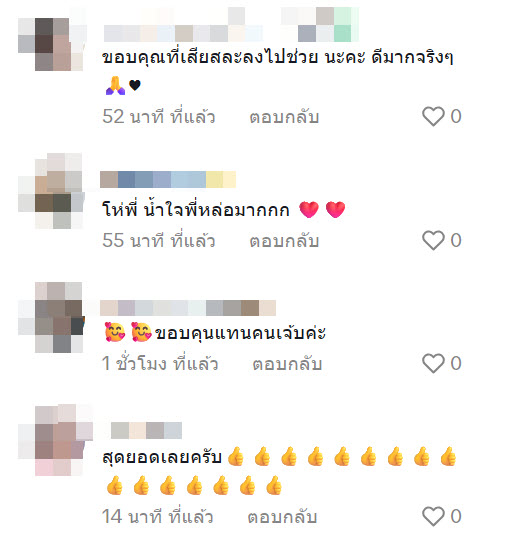Open username above ขอบคุณแทนคนเจ็บค่ะ comment

pos(188,308)
